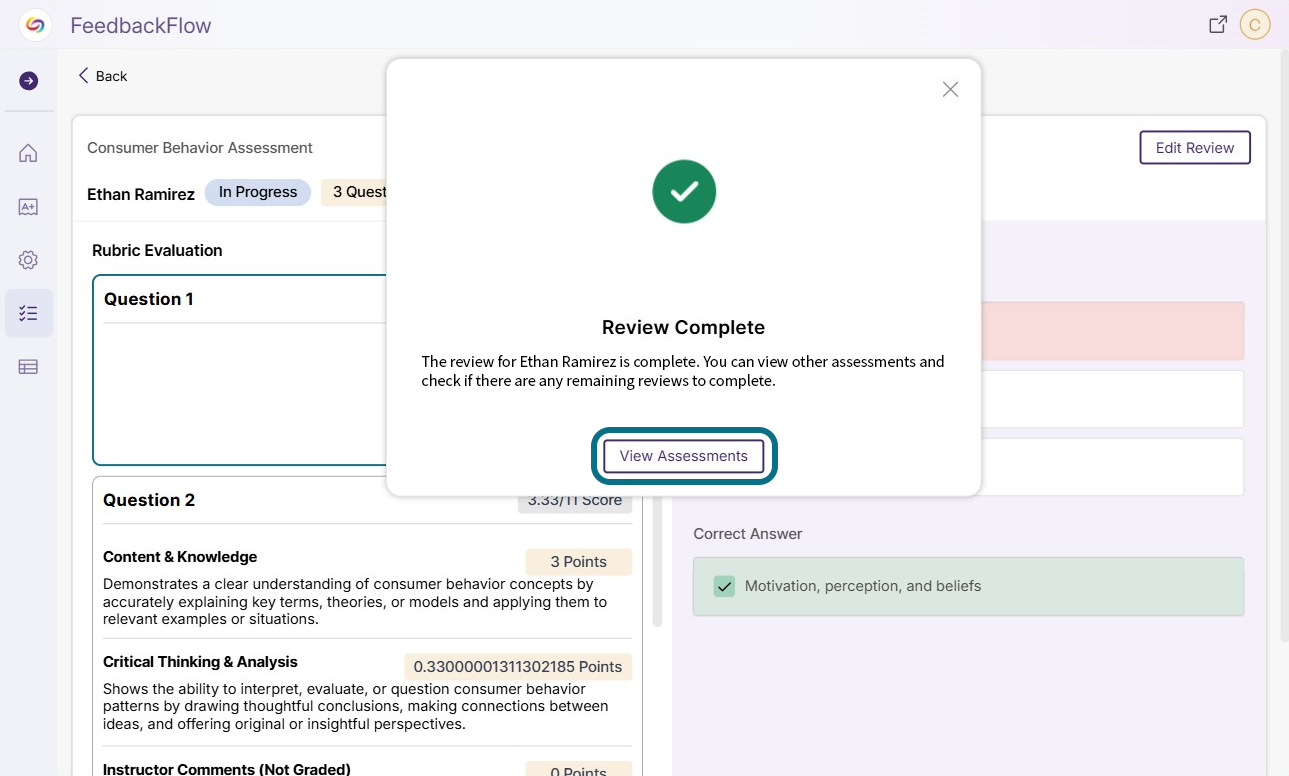Click the Correct Answer label
Image resolution: width=1289 pixels, height=776 pixels.
coord(748,534)
